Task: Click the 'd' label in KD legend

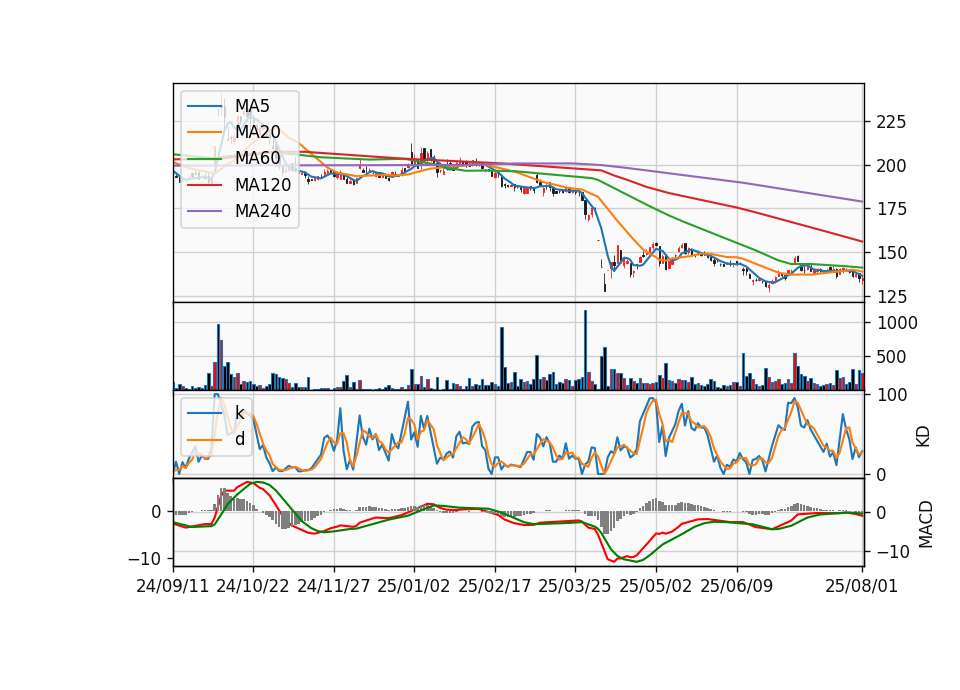Action: (240, 439)
